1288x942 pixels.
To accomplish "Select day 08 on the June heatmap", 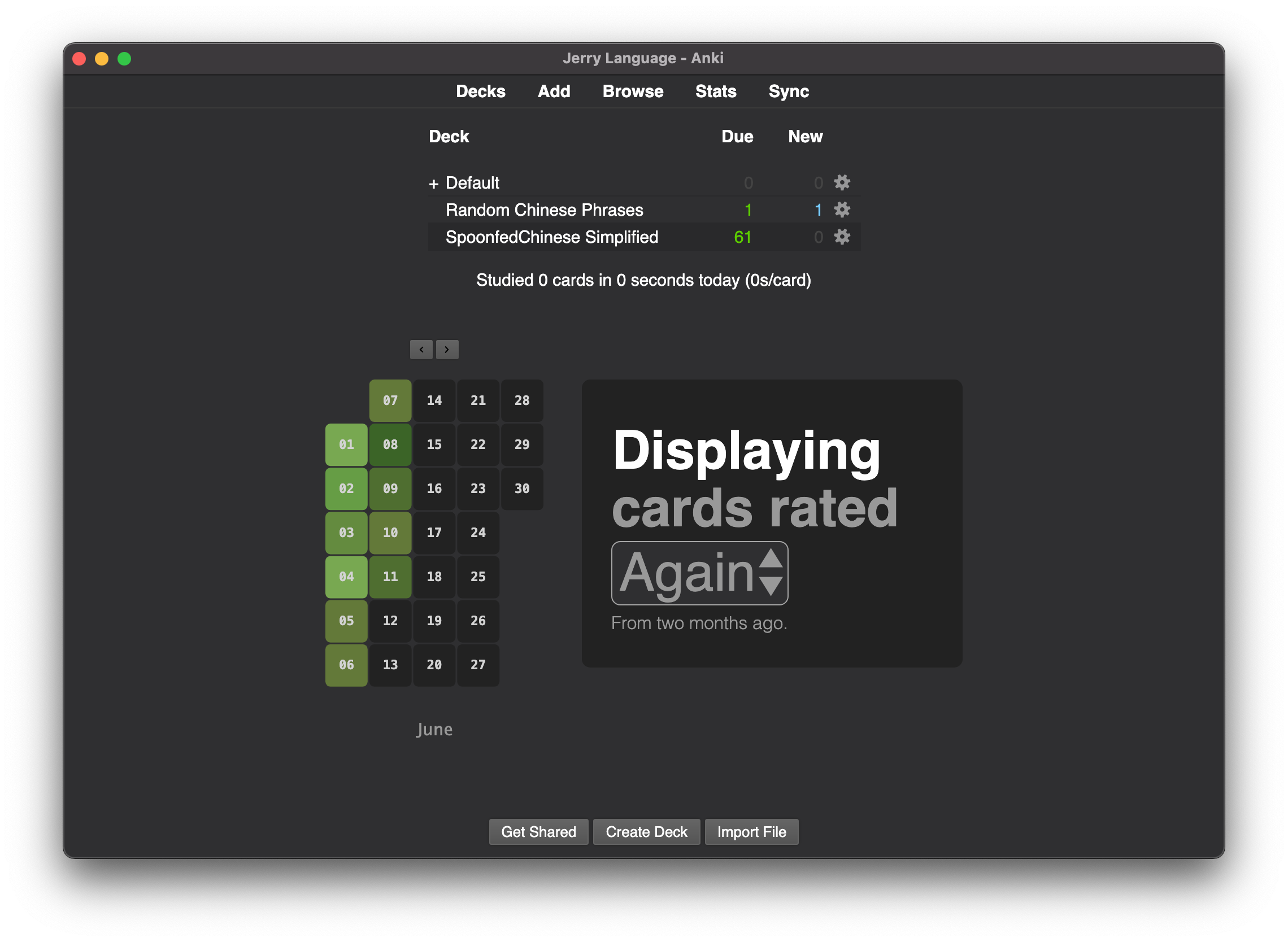I will click(x=390, y=444).
